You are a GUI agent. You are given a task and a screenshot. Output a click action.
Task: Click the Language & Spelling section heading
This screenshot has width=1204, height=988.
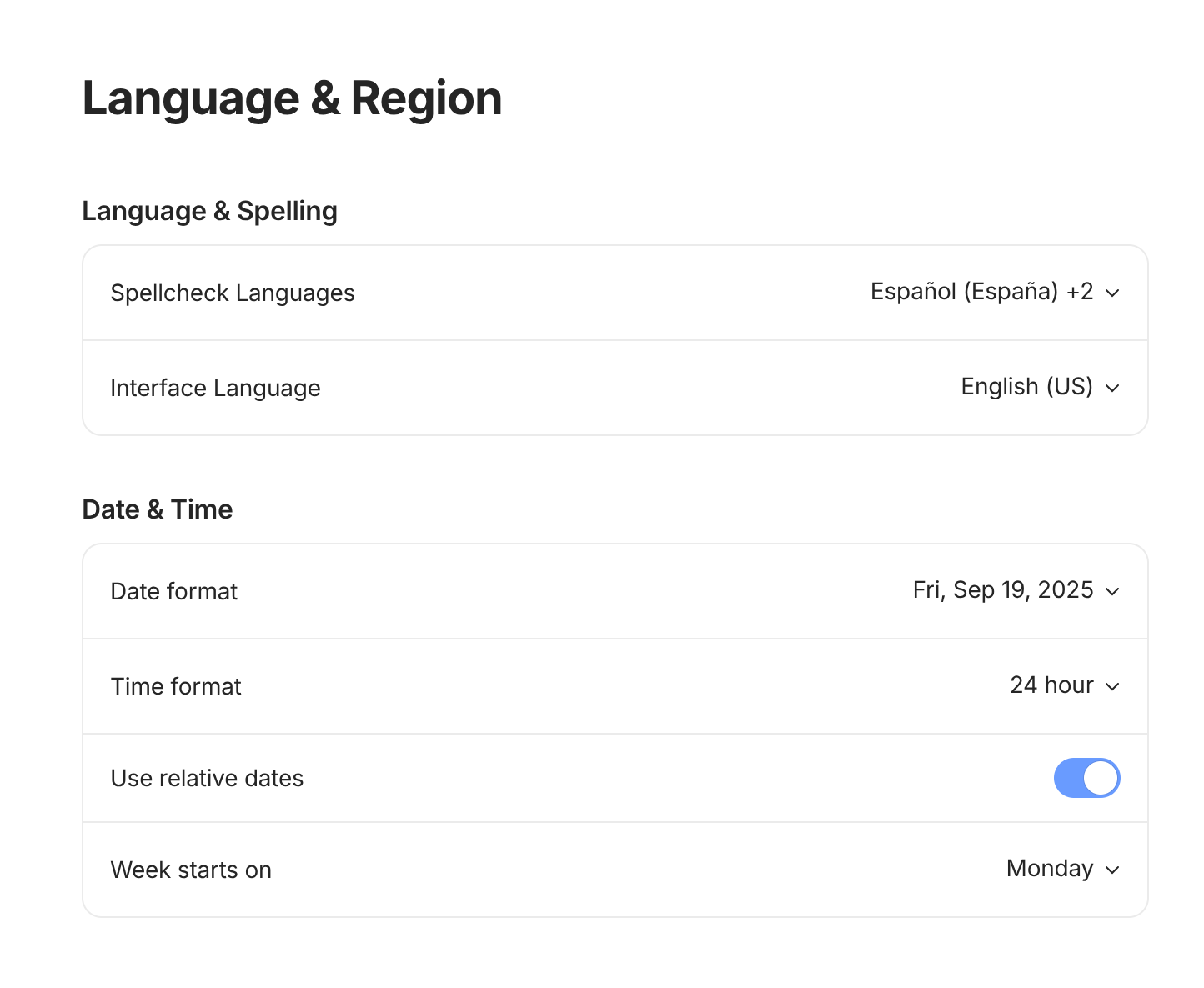[x=209, y=211]
